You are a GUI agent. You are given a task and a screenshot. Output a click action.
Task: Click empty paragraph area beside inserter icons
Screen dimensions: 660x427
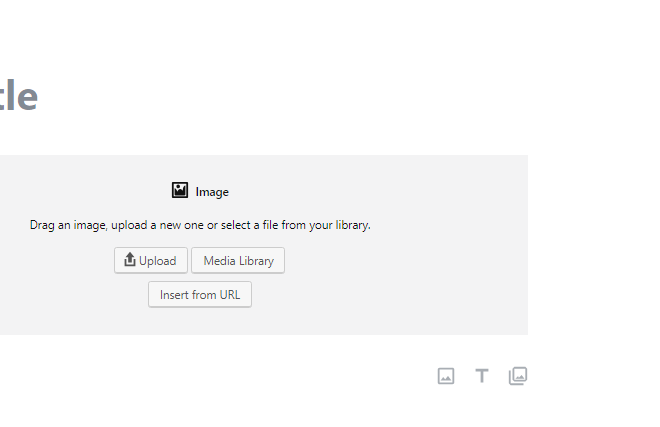(x=210, y=376)
